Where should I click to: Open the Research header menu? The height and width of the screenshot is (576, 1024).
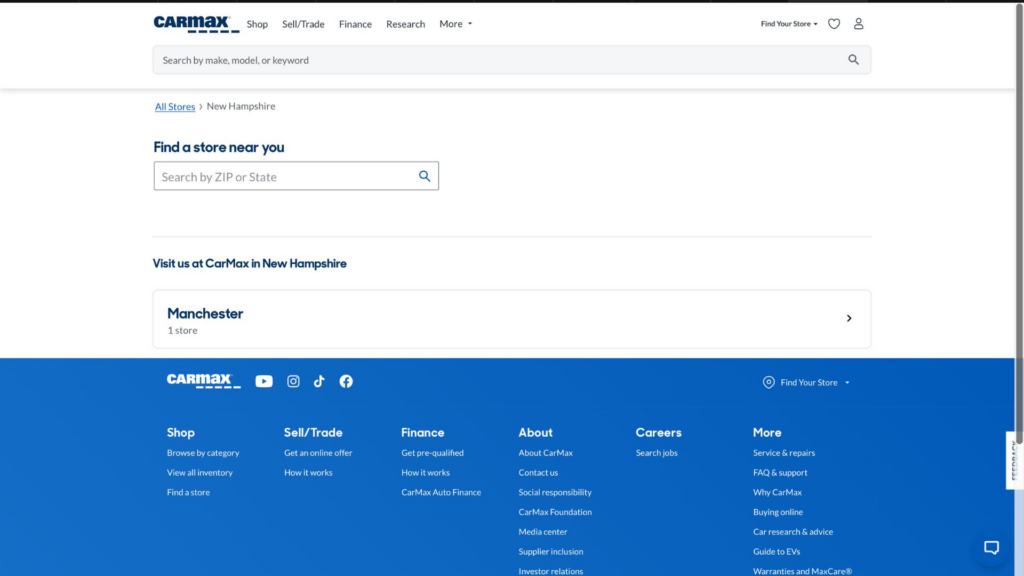pos(406,24)
